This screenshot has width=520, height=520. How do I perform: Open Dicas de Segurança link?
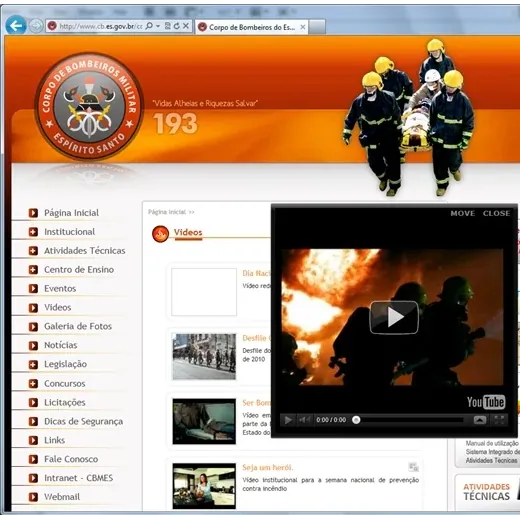coord(83,421)
